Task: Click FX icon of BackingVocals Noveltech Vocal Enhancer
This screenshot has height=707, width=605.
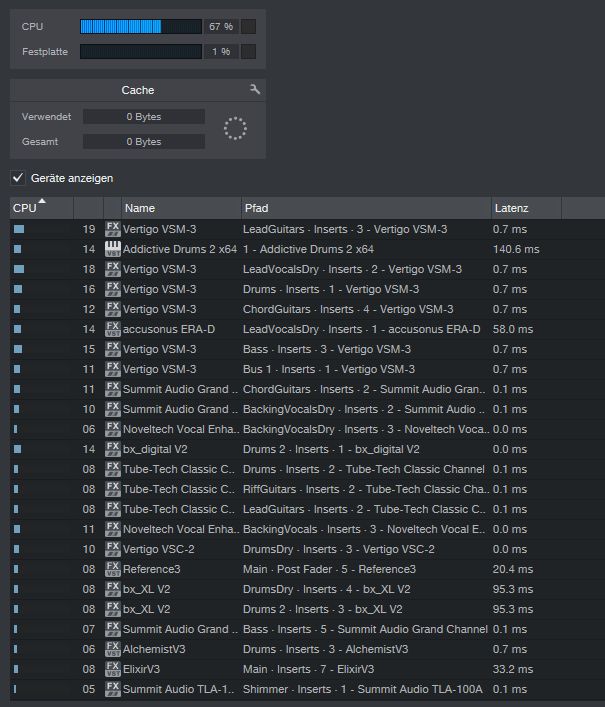Action: [113, 529]
